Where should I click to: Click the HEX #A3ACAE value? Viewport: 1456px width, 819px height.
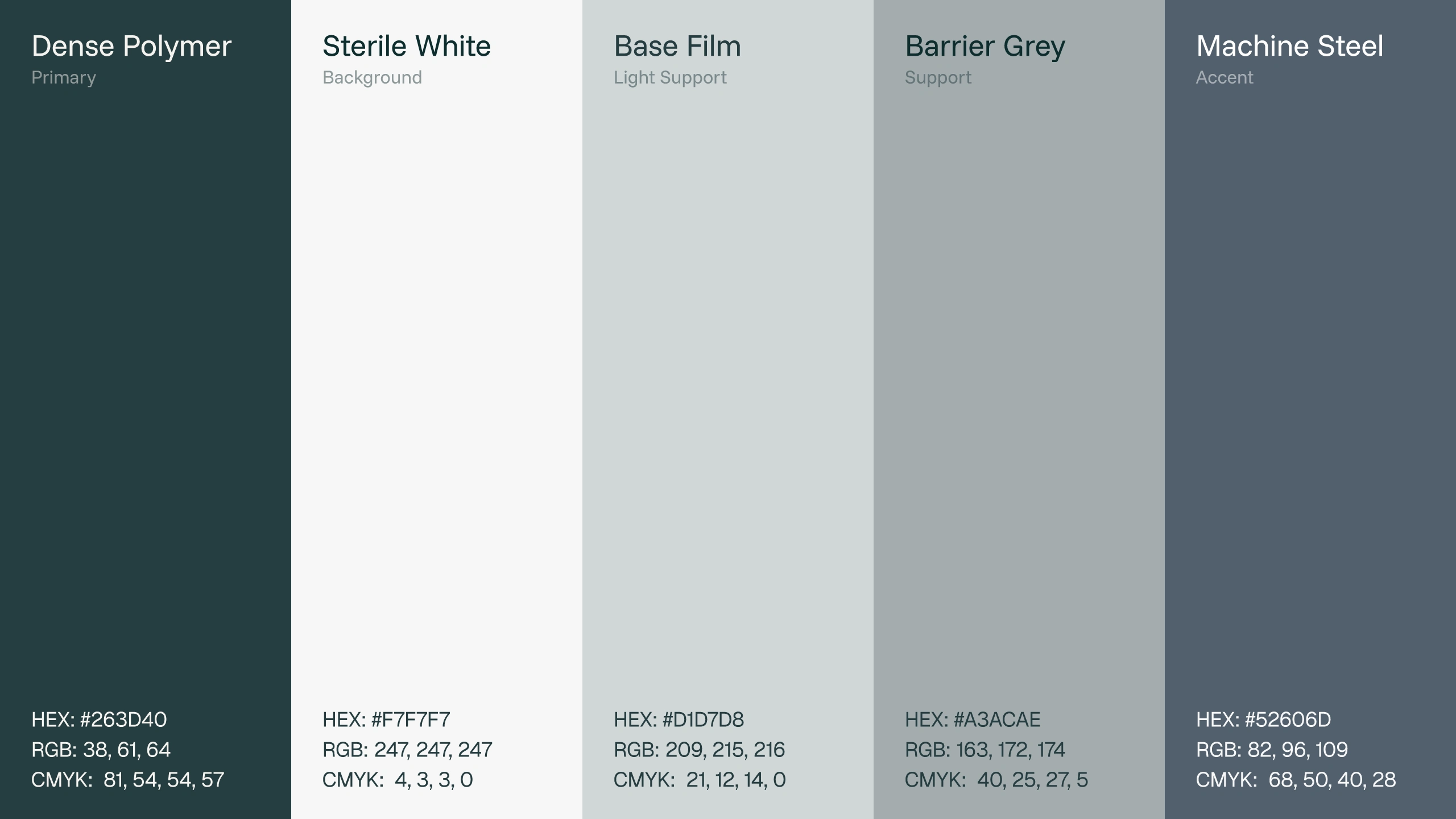point(973,720)
